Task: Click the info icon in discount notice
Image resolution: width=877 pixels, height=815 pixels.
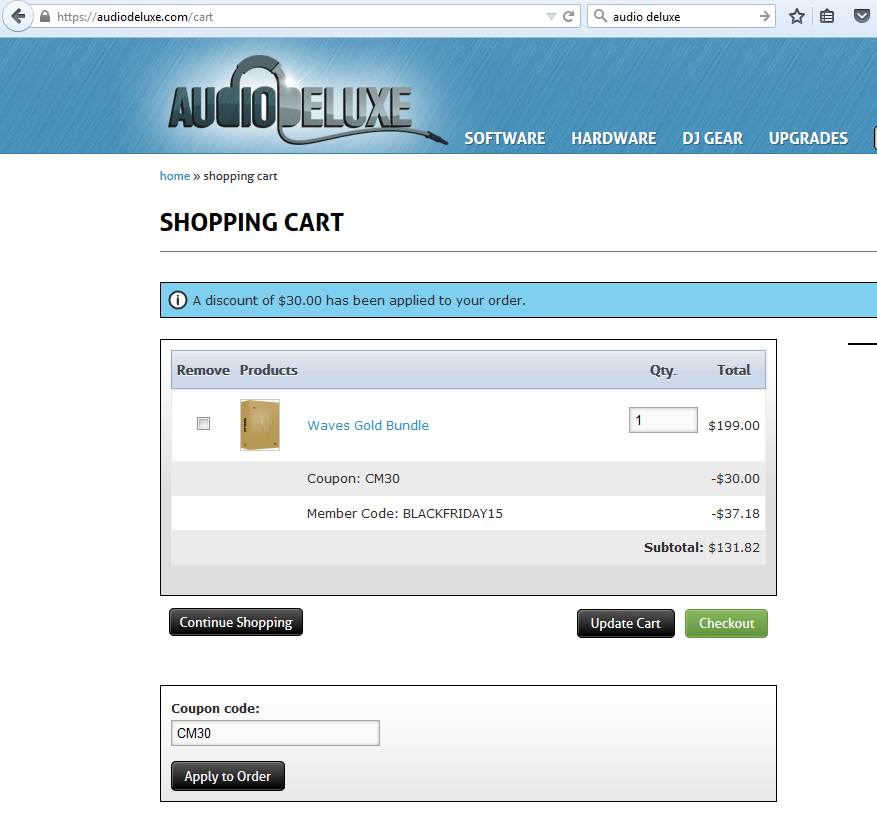Action: pyautogui.click(x=178, y=300)
